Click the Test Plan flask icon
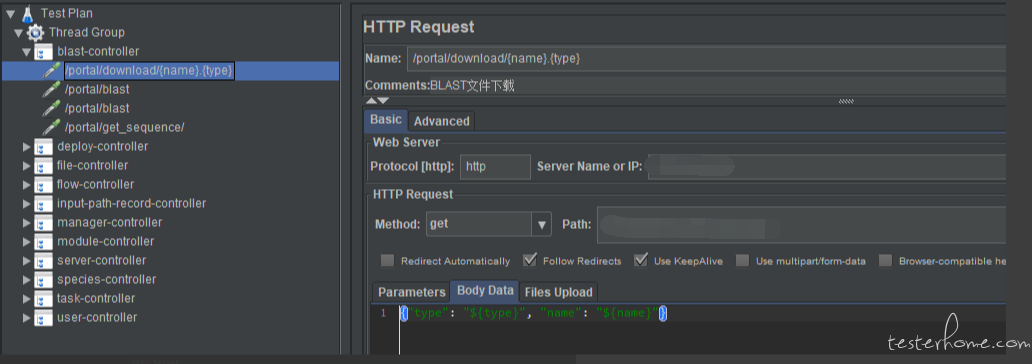Screen dimensions: 1033x364 tap(28, 13)
